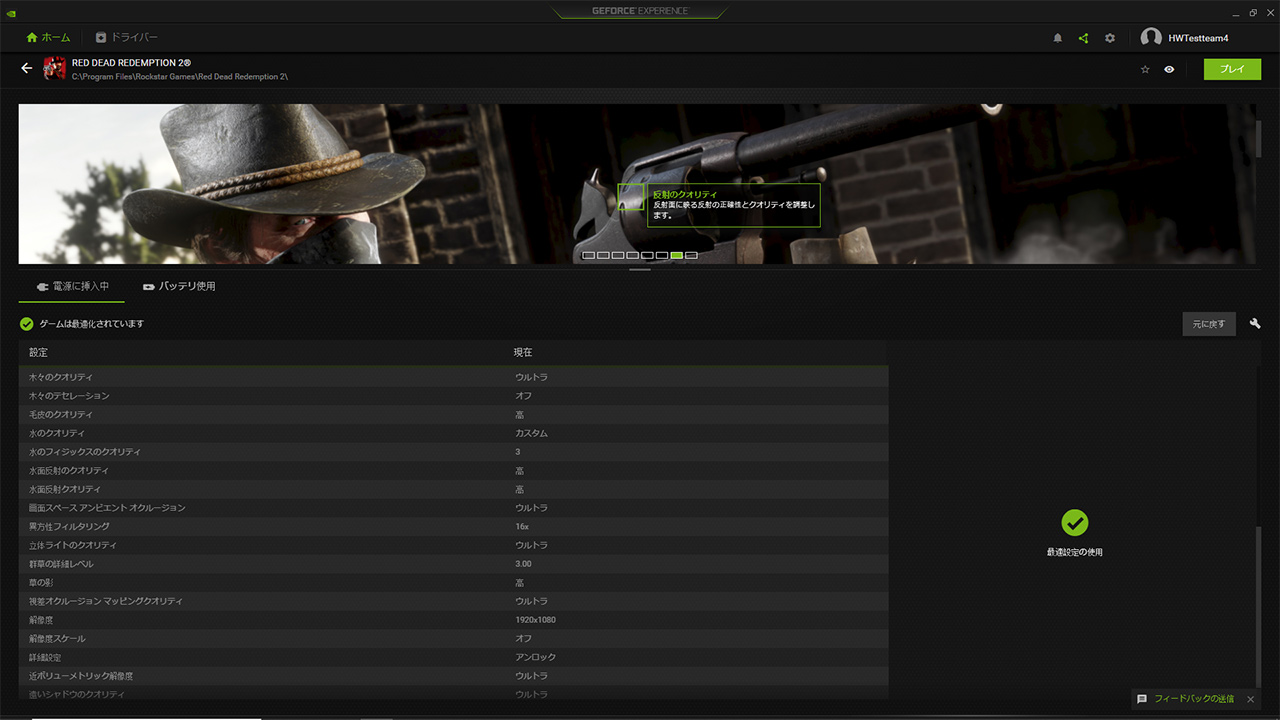Screen dimensions: 1280x720
Task: Select the 画面スペース アンビエント オクルージョン row
Action: coord(453,508)
